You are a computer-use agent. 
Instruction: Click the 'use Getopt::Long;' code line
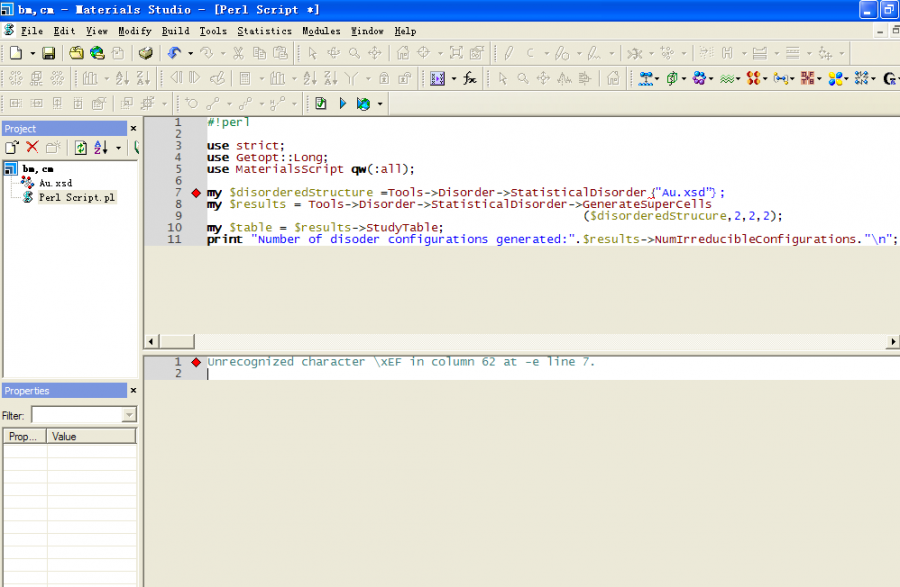coord(267,157)
